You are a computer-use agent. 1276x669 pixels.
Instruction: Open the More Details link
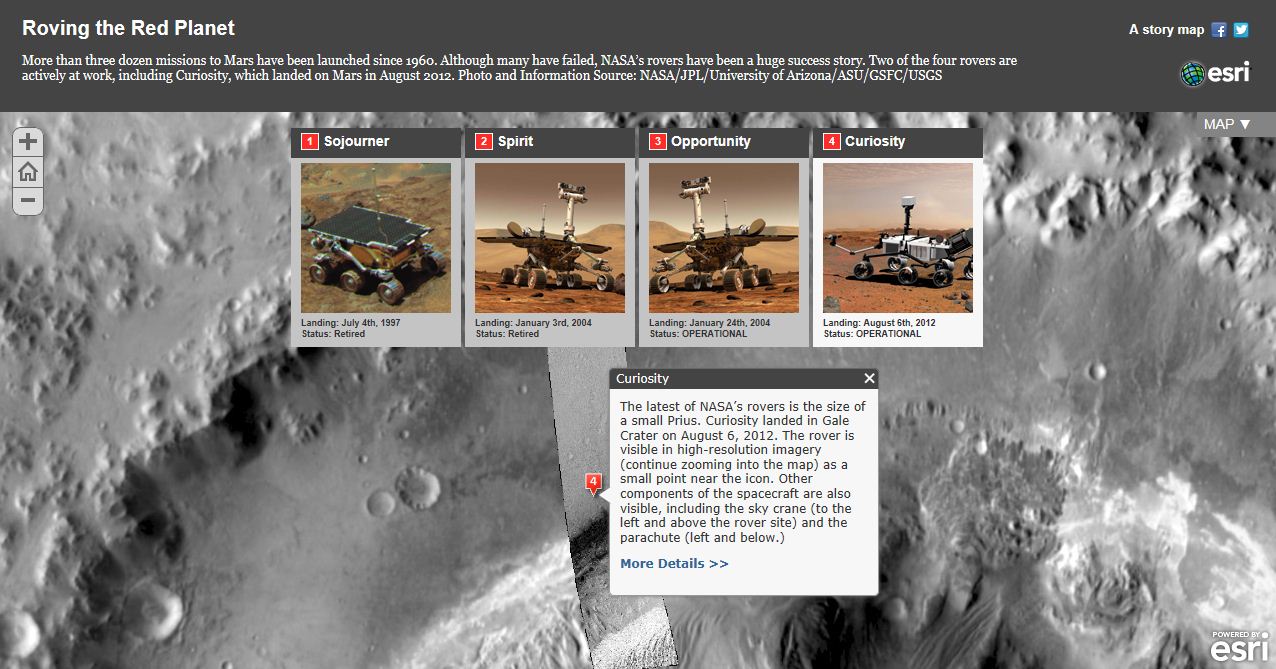pyautogui.click(x=674, y=564)
